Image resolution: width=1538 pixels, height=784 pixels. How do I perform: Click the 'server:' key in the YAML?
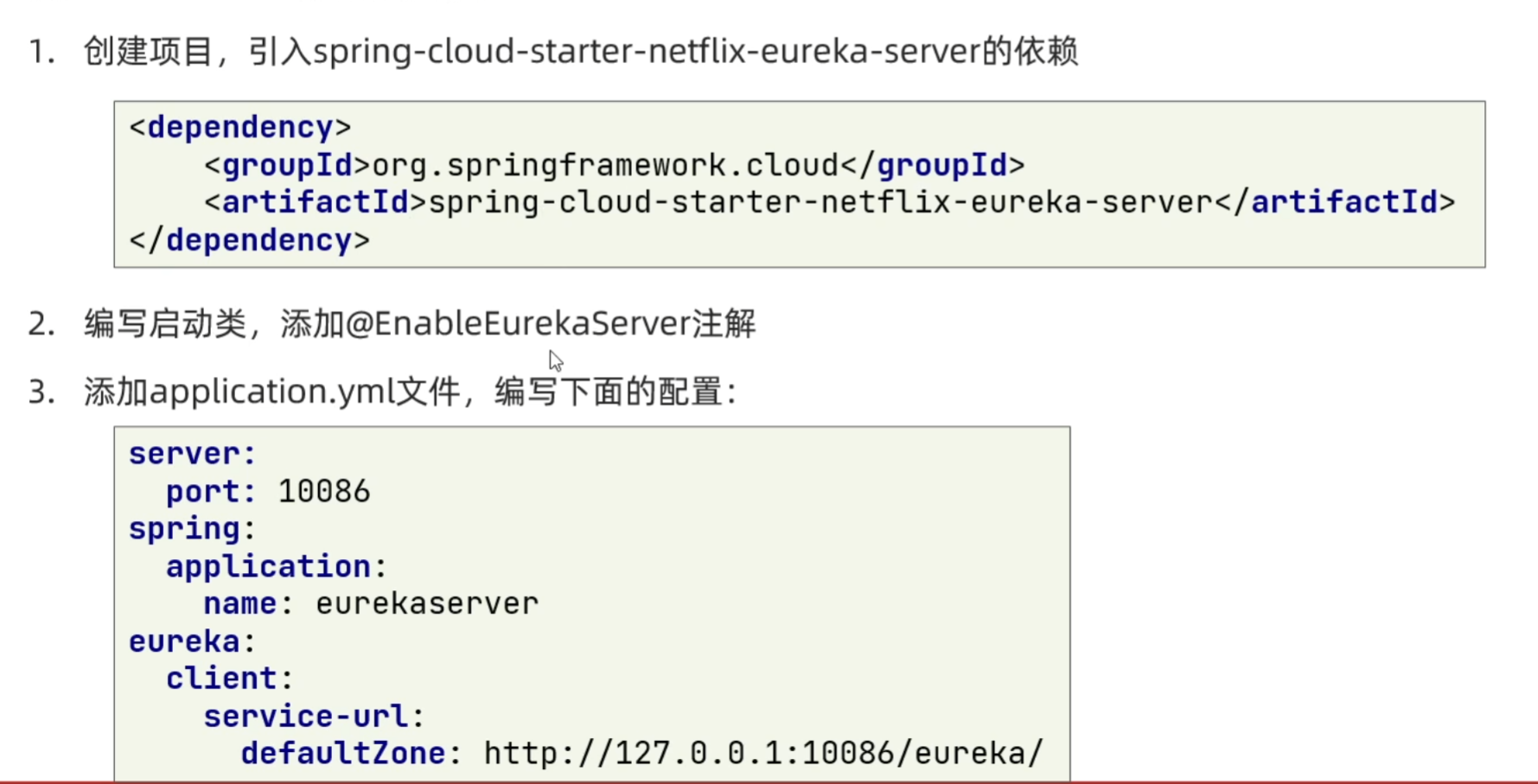tap(192, 454)
